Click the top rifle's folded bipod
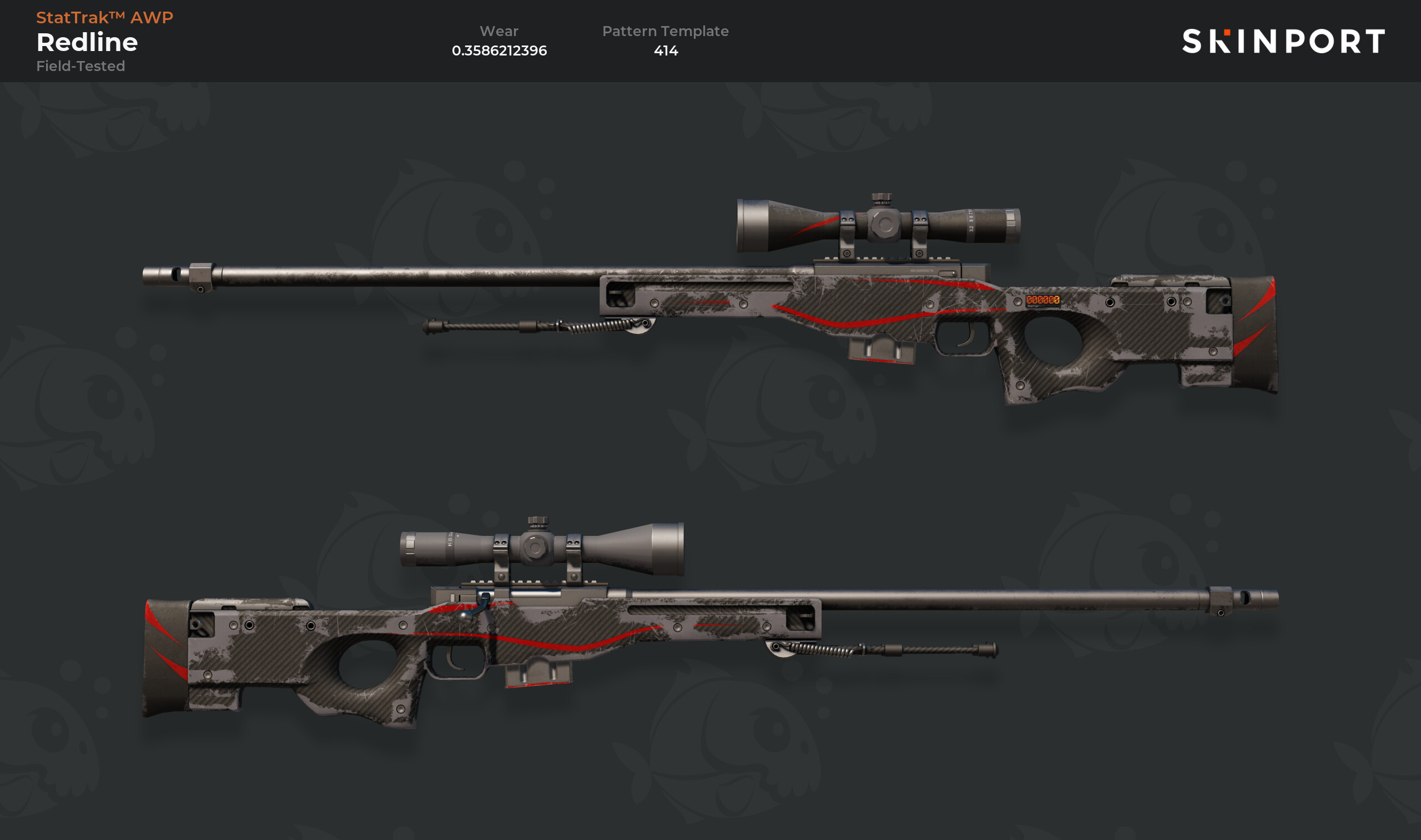Screen dimensions: 1421x840 pos(538,327)
